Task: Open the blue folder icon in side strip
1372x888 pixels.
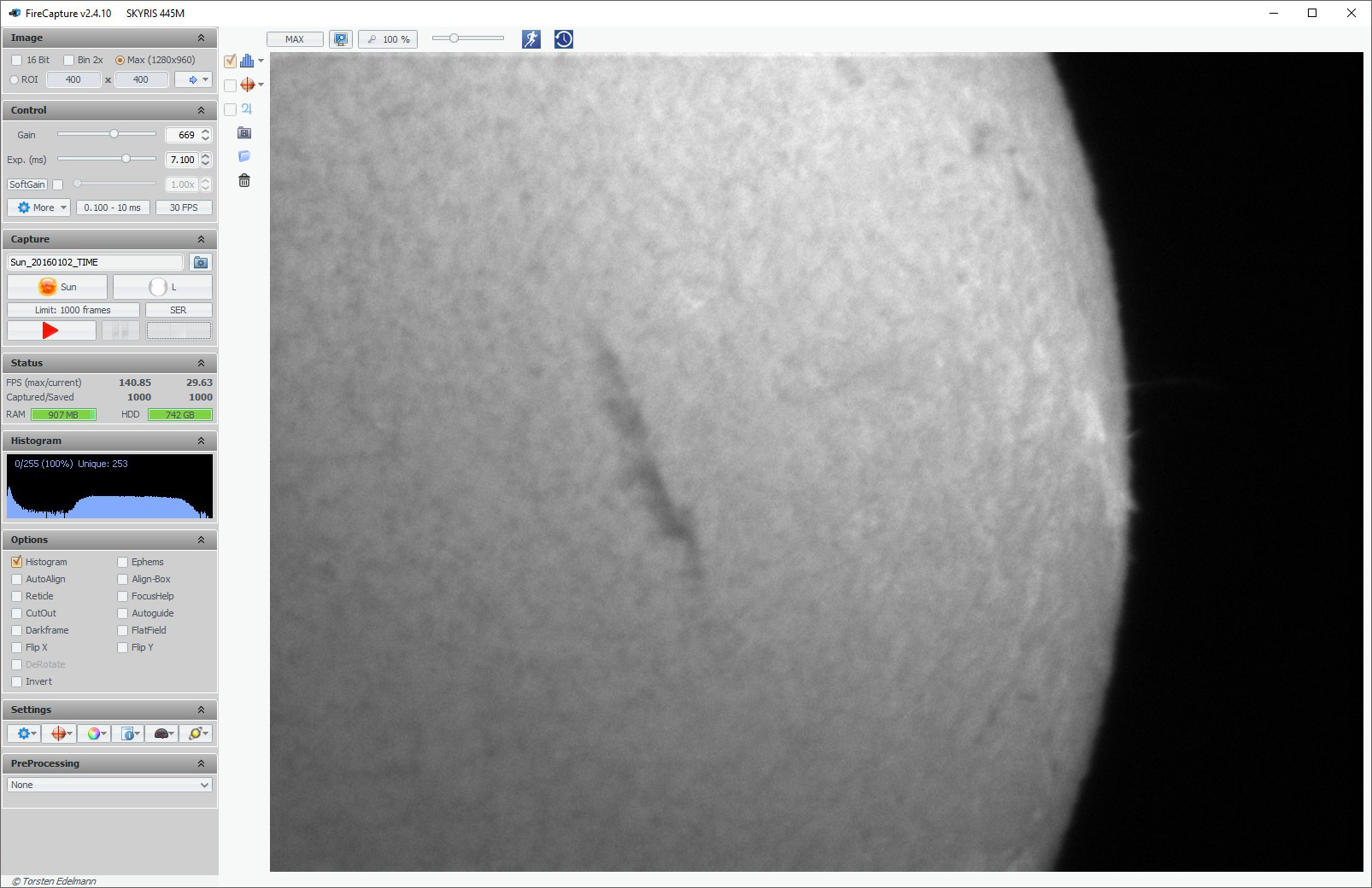Action: 244,156
